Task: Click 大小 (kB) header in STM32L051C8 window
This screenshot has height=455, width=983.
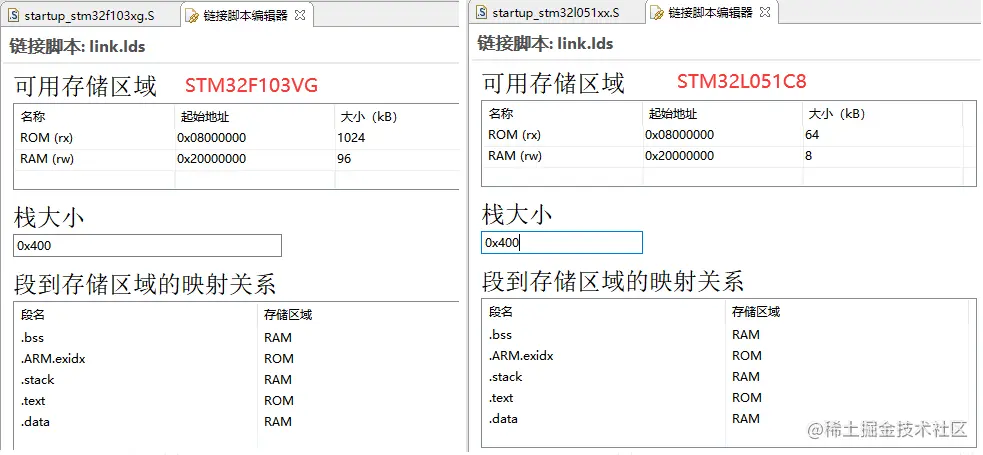Action: point(836,113)
